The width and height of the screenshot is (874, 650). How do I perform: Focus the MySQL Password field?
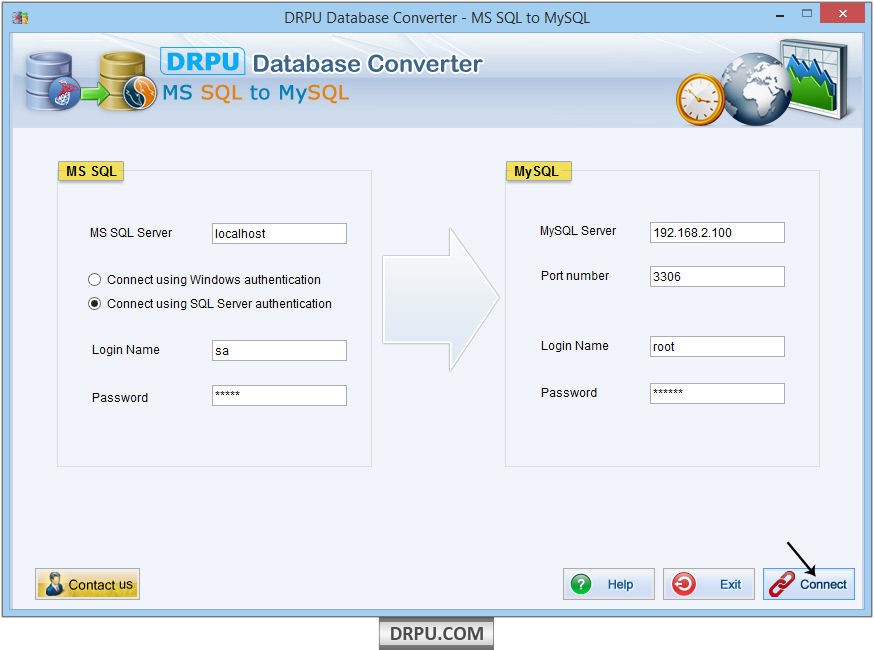click(717, 393)
